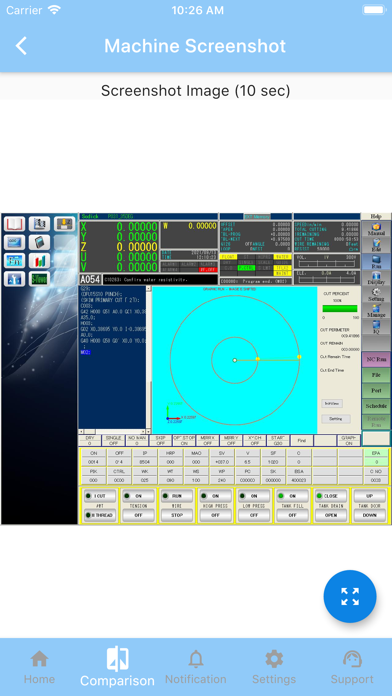Open the bar chart icon in the left panel
Screen dimensions: 392x696
click(x=40, y=261)
